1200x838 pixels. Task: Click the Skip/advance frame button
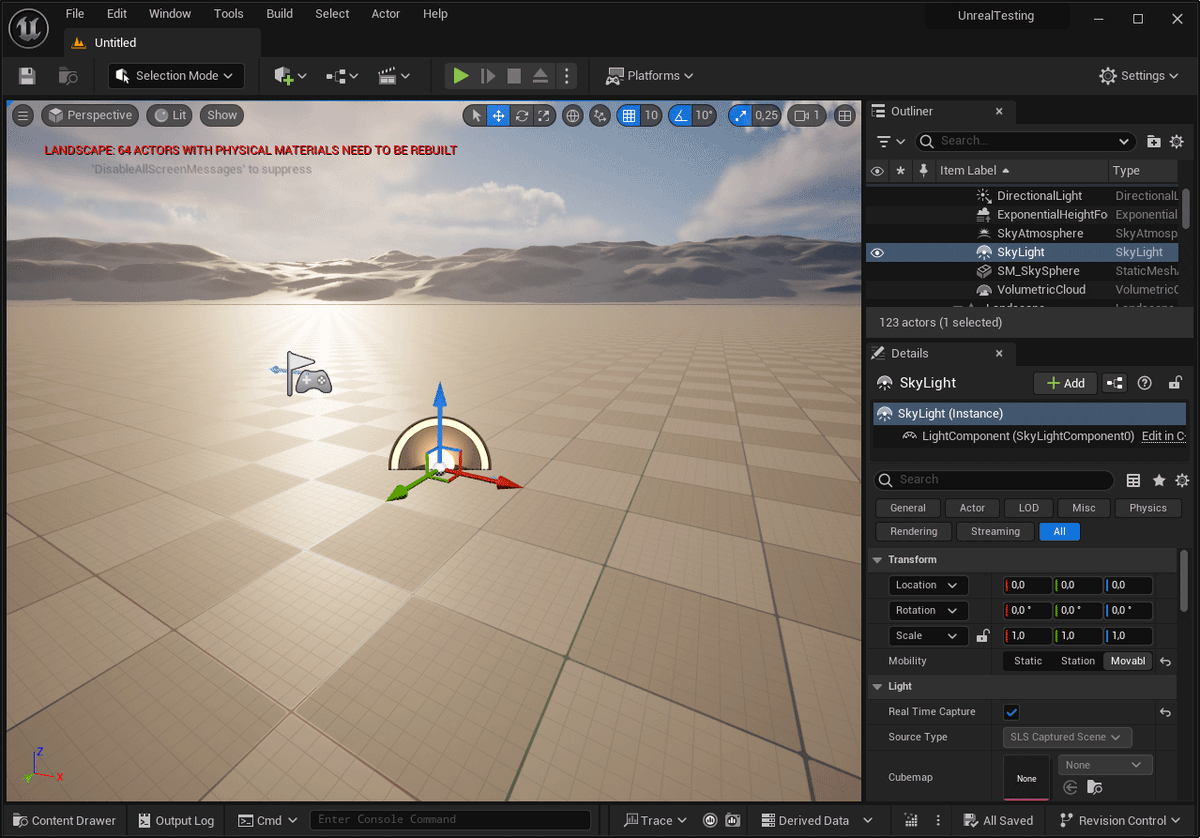click(487, 76)
